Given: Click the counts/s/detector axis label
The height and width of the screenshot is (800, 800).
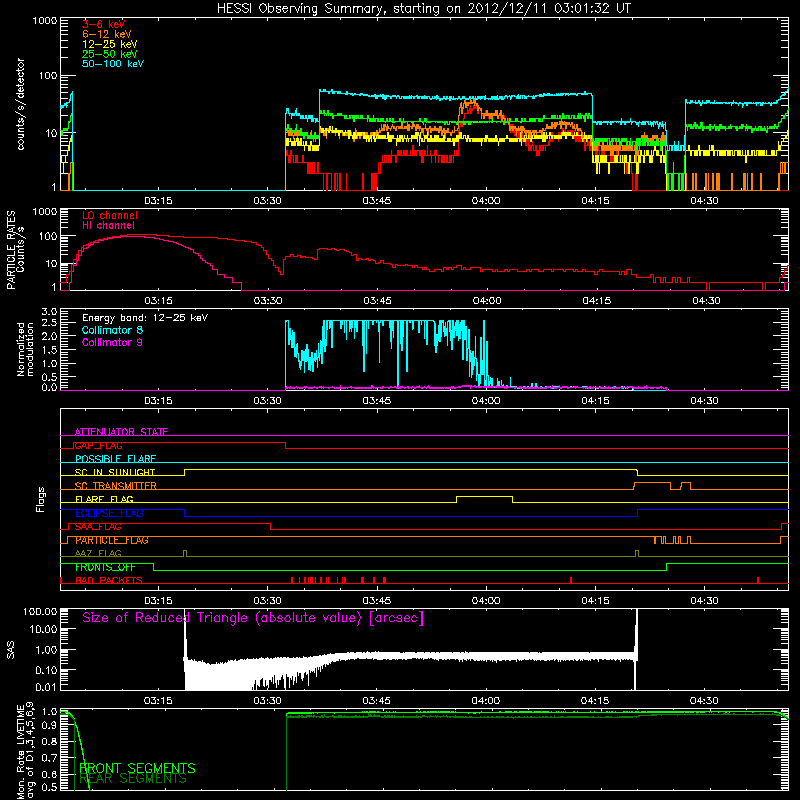Looking at the screenshot, I should [x=21, y=104].
